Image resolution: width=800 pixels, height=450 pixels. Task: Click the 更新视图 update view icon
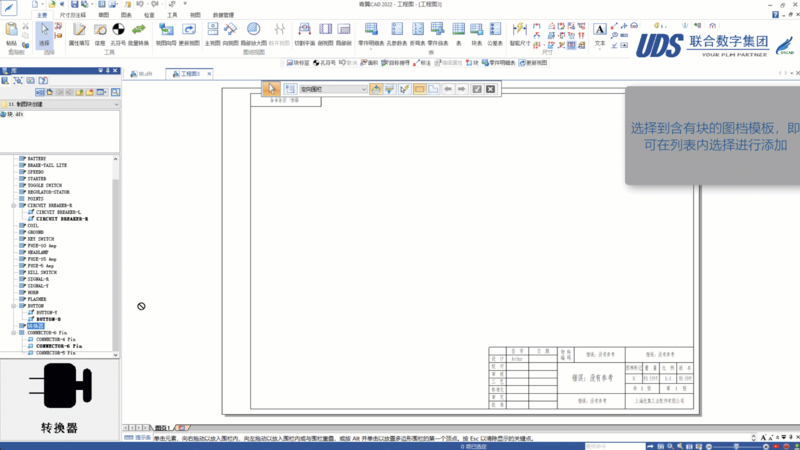189,36
